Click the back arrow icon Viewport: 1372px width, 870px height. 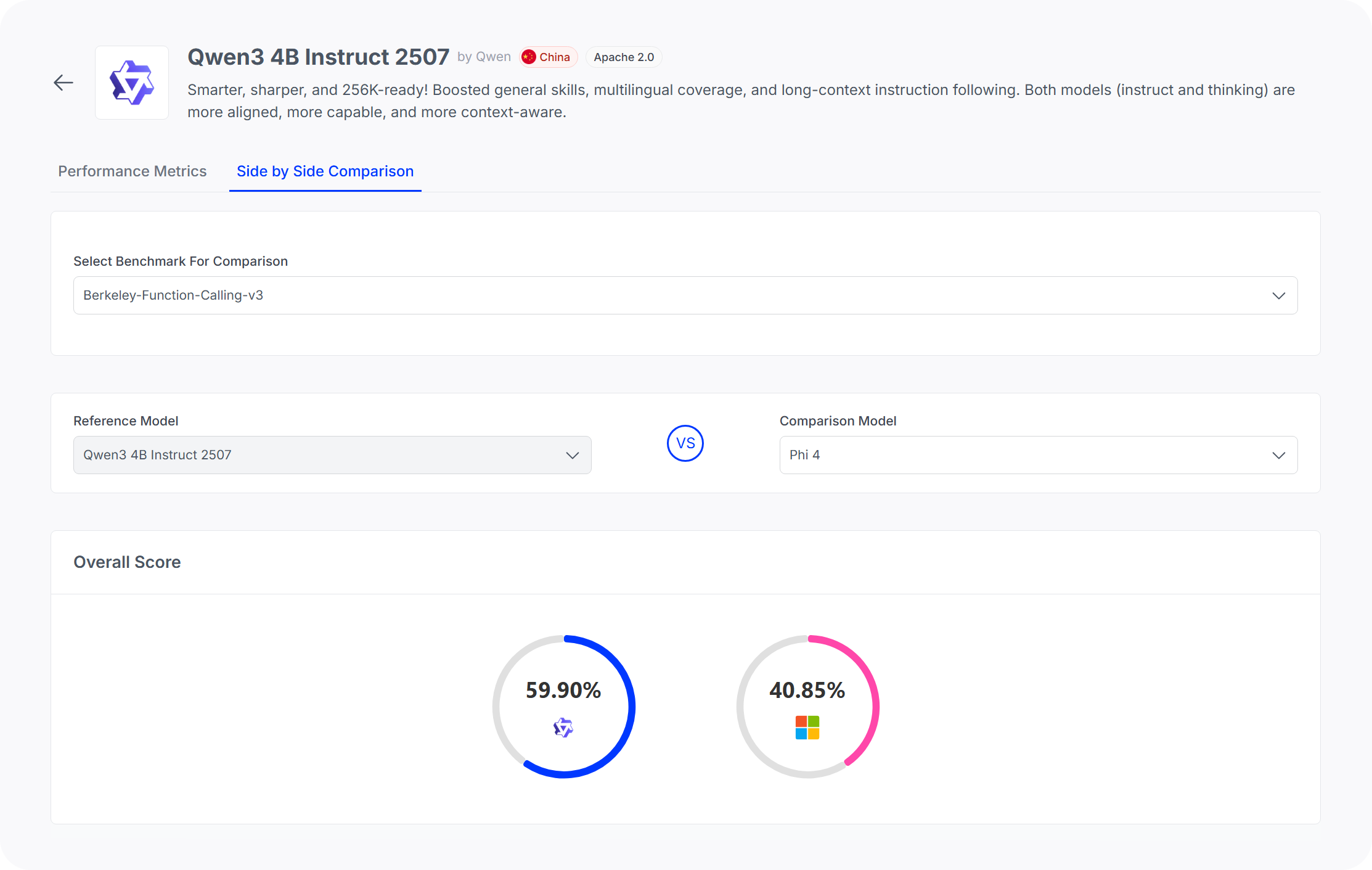pyautogui.click(x=63, y=83)
